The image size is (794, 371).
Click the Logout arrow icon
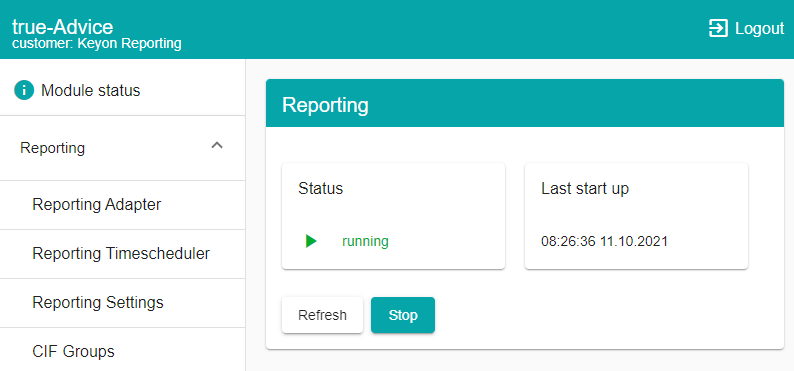(718, 28)
